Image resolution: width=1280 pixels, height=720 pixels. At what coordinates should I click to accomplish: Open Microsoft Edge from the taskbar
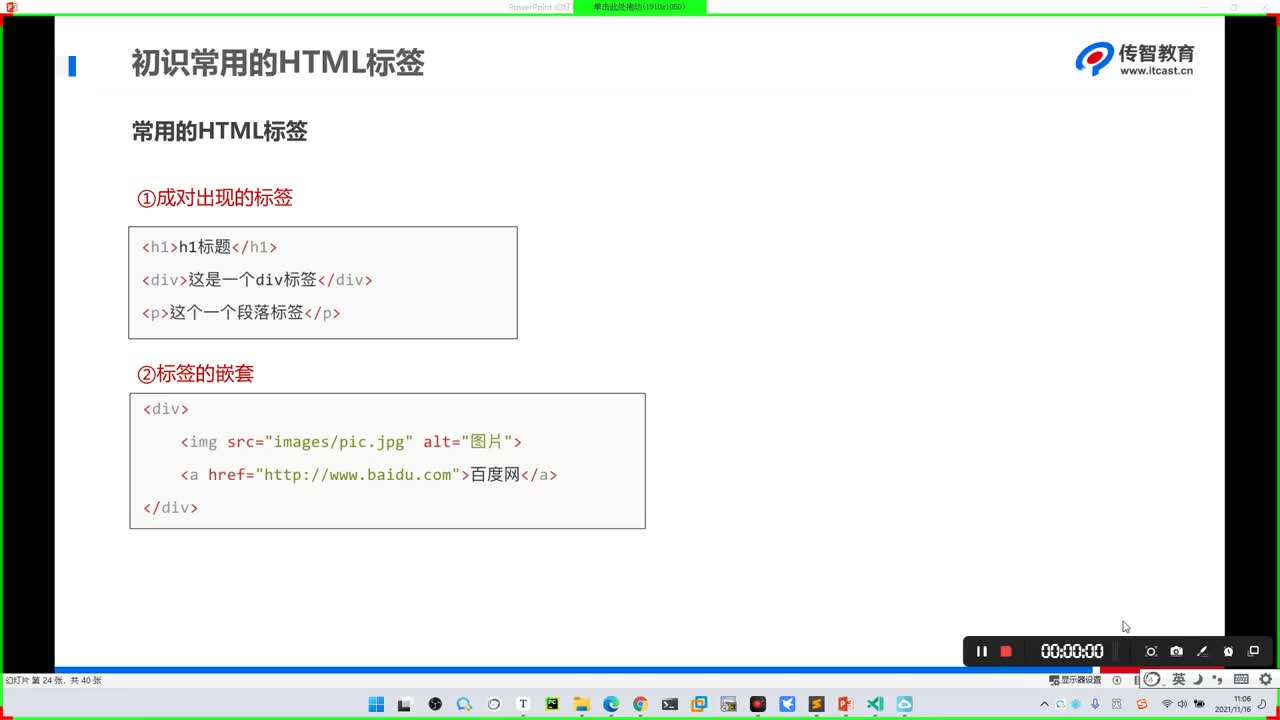coord(611,704)
